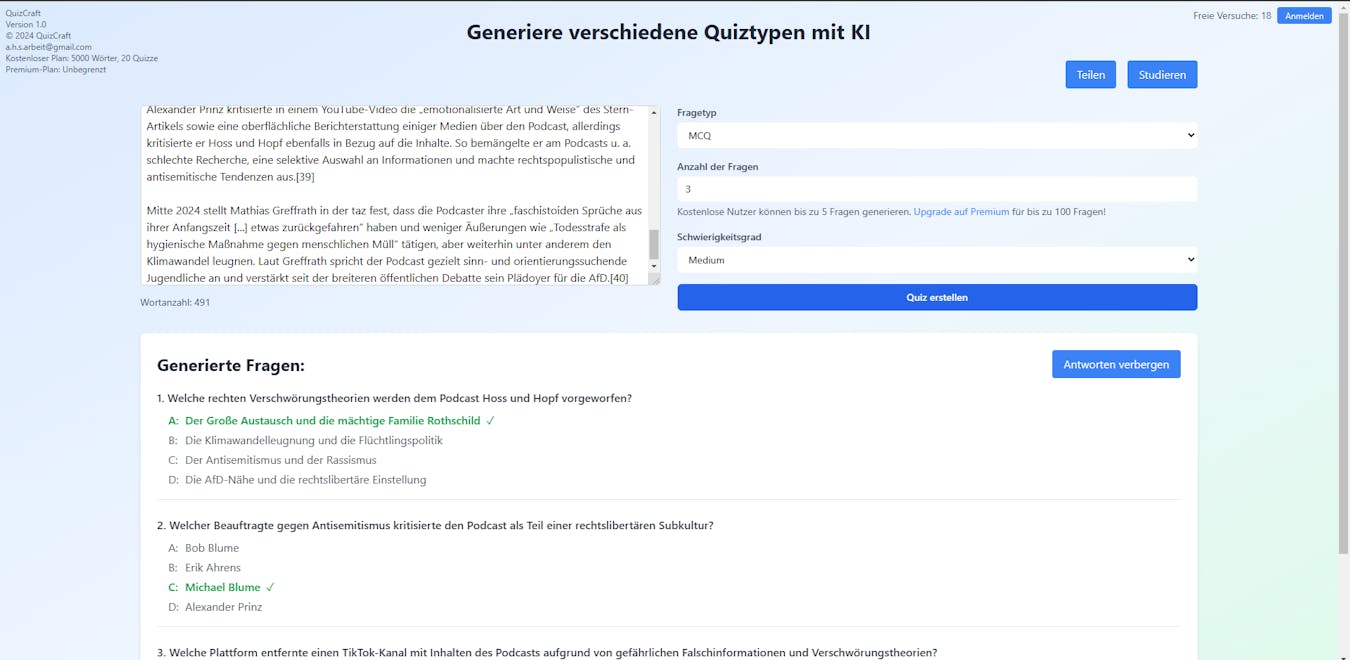Click the text area scroll-up arrow
This screenshot has width=1350, height=660.
tap(654, 113)
